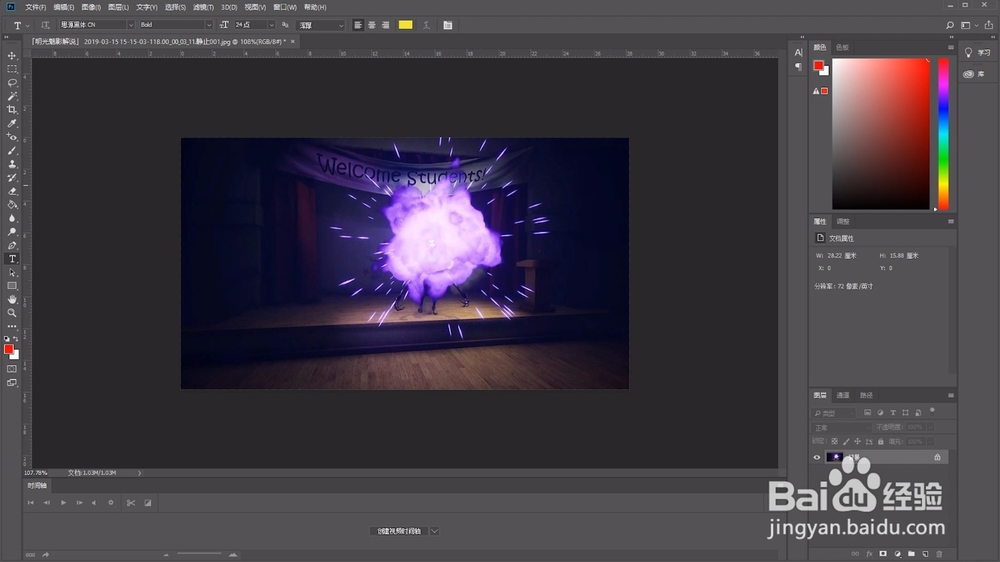Create new group folder icon

point(911,554)
